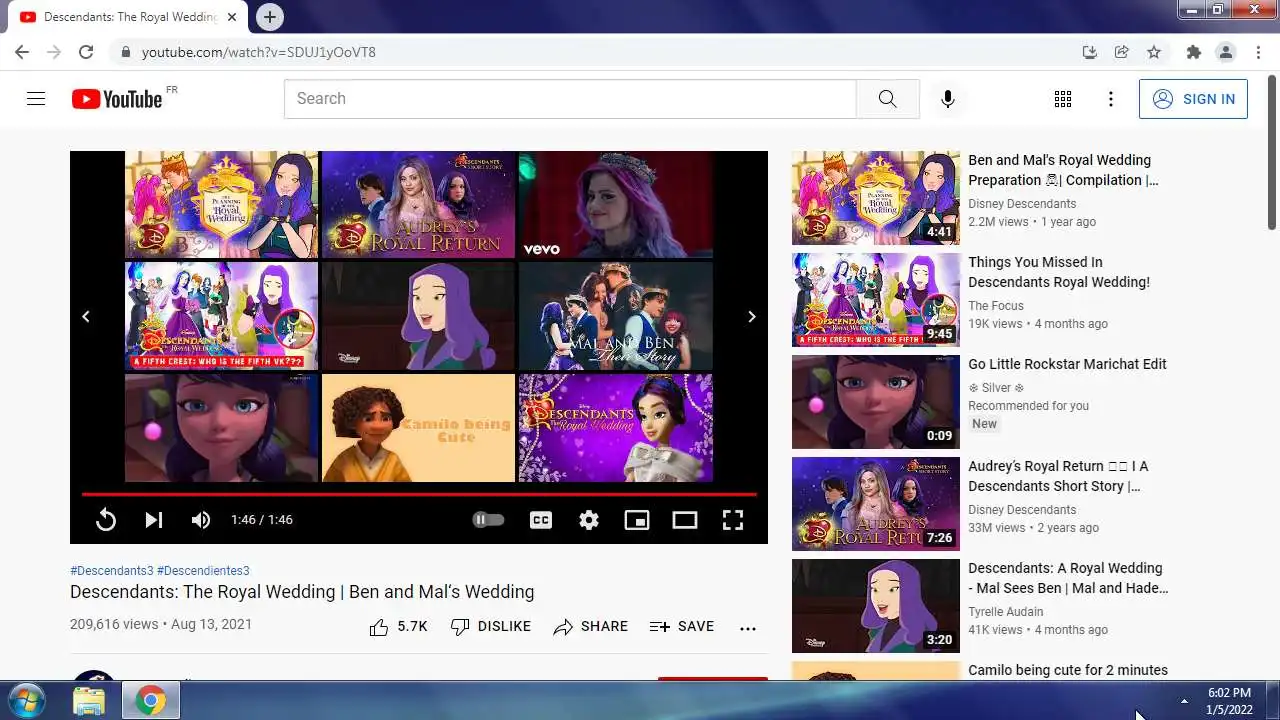Screen dimensions: 1280x720
Task: Bookmark this page with star icon
Action: point(1154,52)
